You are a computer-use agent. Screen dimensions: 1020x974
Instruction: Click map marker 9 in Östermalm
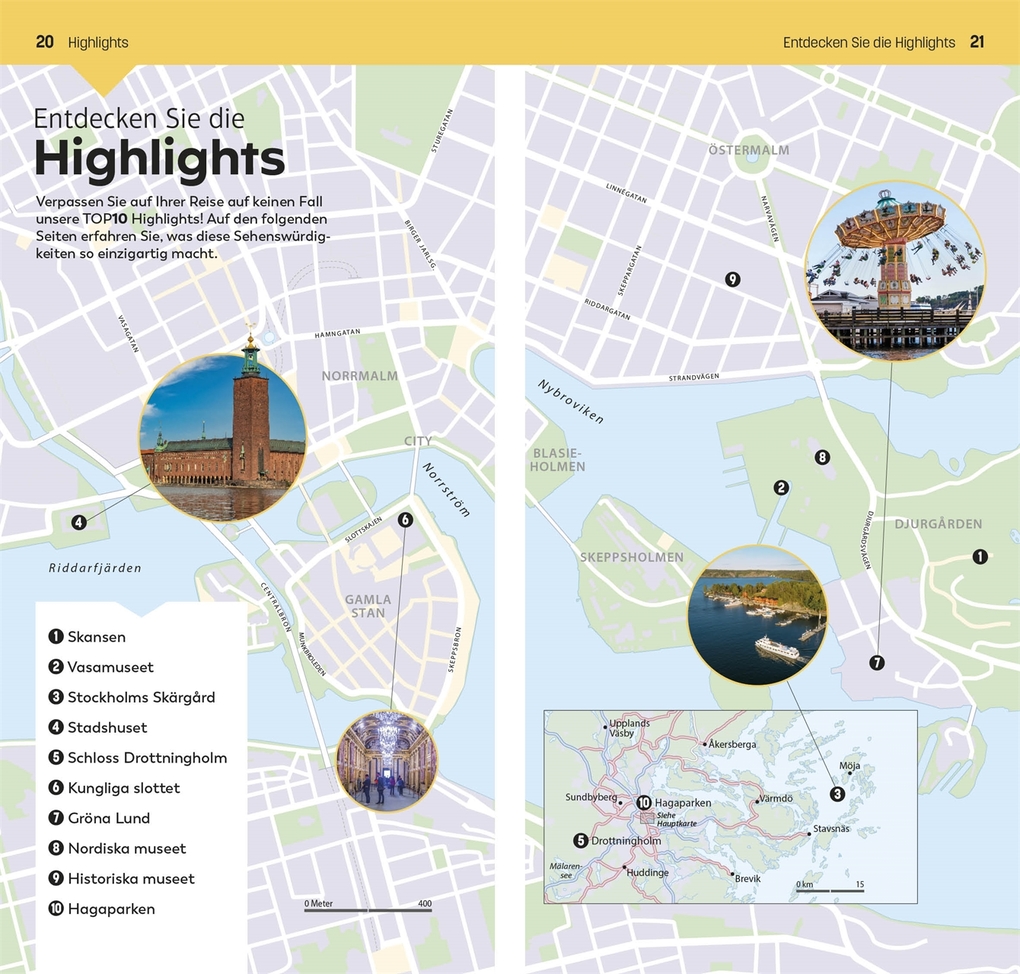pyautogui.click(x=733, y=280)
